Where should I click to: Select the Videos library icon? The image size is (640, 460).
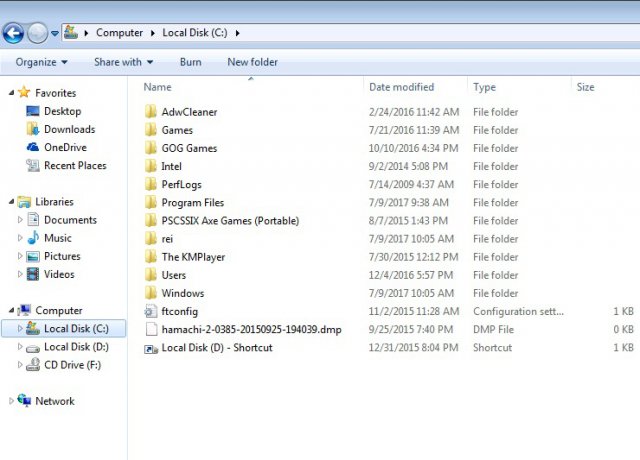click(33, 274)
